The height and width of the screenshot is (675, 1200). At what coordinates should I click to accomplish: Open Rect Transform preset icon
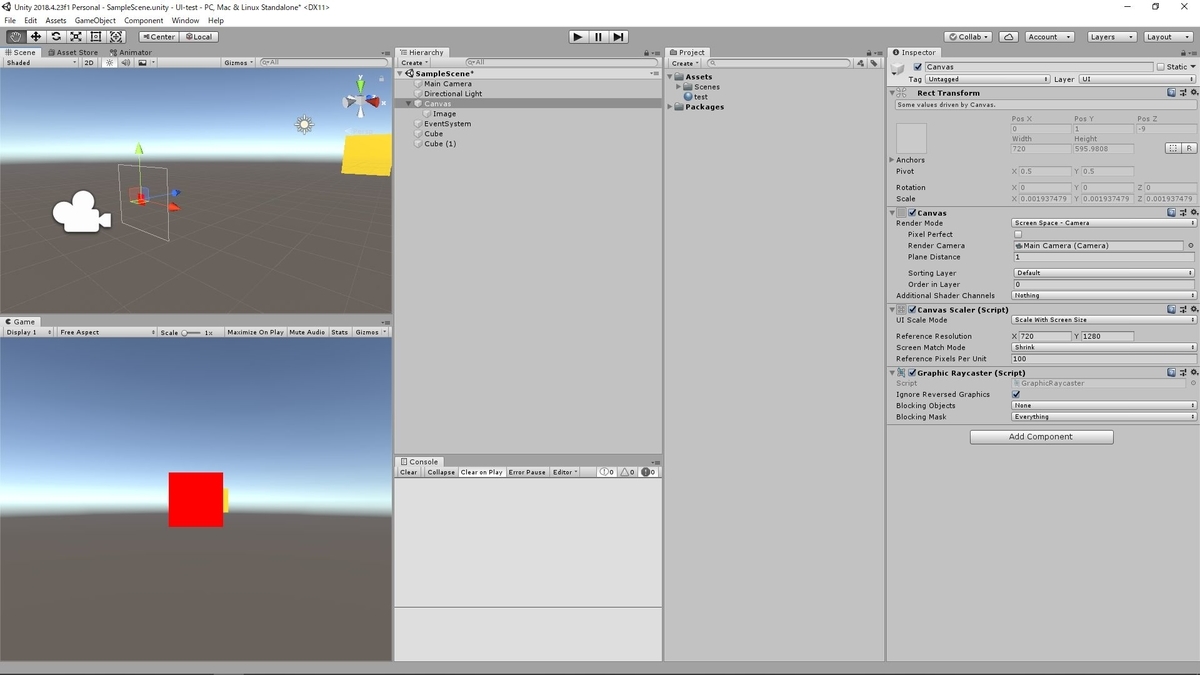pos(1182,93)
